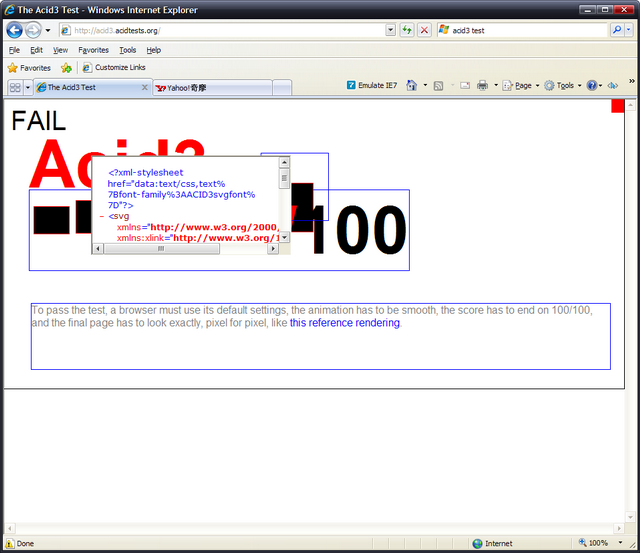The image size is (640, 553).
Task: Click embedded frame scroll up arrow
Action: point(284,162)
